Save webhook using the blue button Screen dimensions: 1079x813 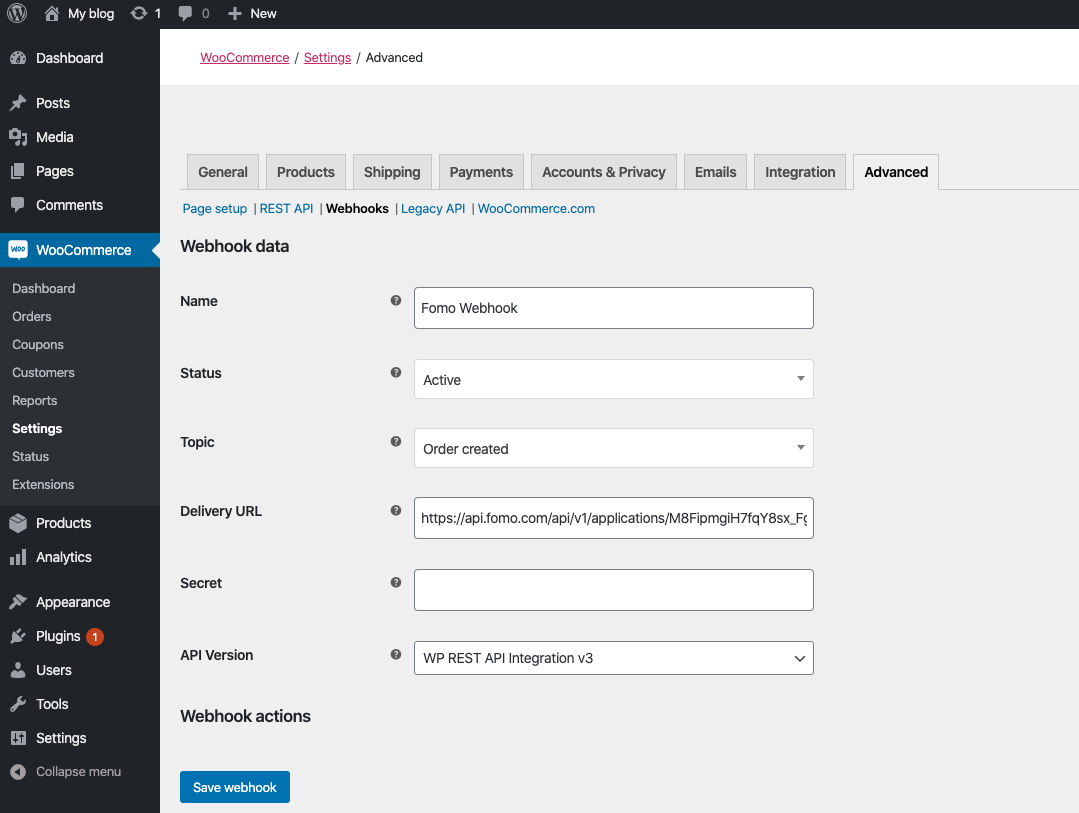tap(235, 787)
